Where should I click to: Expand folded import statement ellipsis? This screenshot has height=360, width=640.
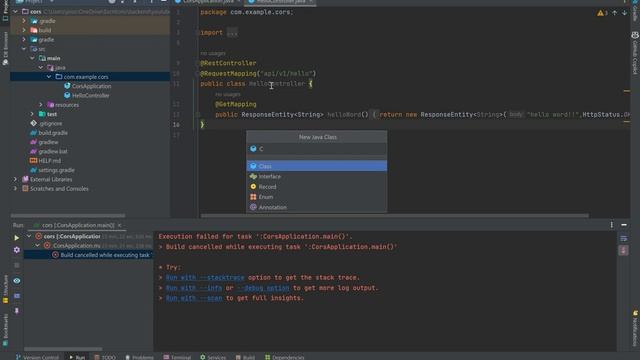(232, 33)
